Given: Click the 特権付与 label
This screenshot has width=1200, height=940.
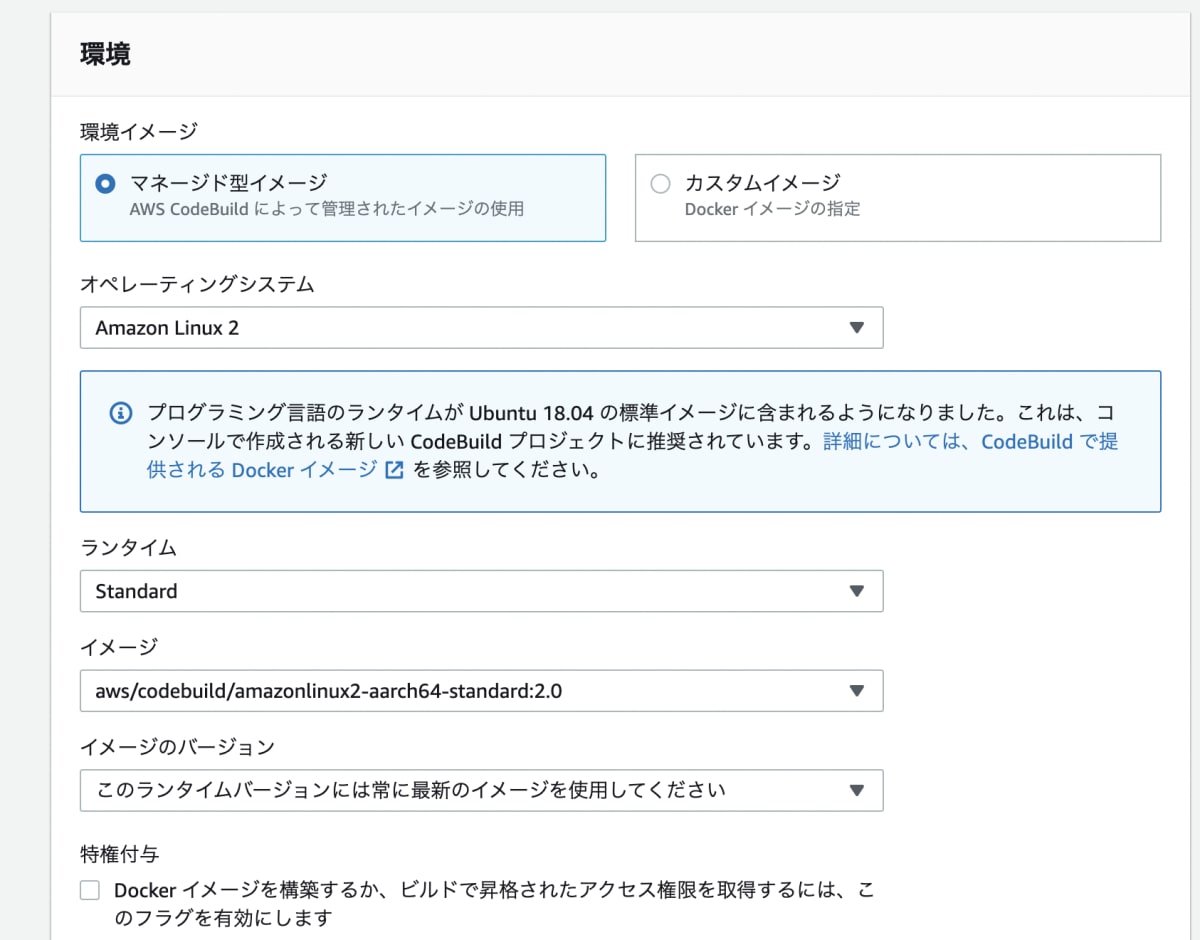Looking at the screenshot, I should tap(119, 853).
